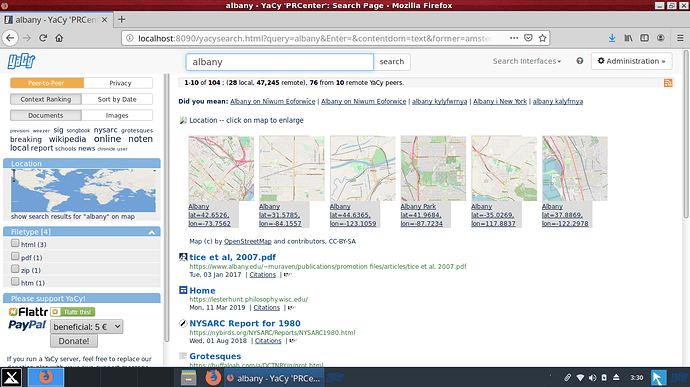Click the wikipedia tag in topic cloud
The image size is (690, 387).
tap(67, 139)
